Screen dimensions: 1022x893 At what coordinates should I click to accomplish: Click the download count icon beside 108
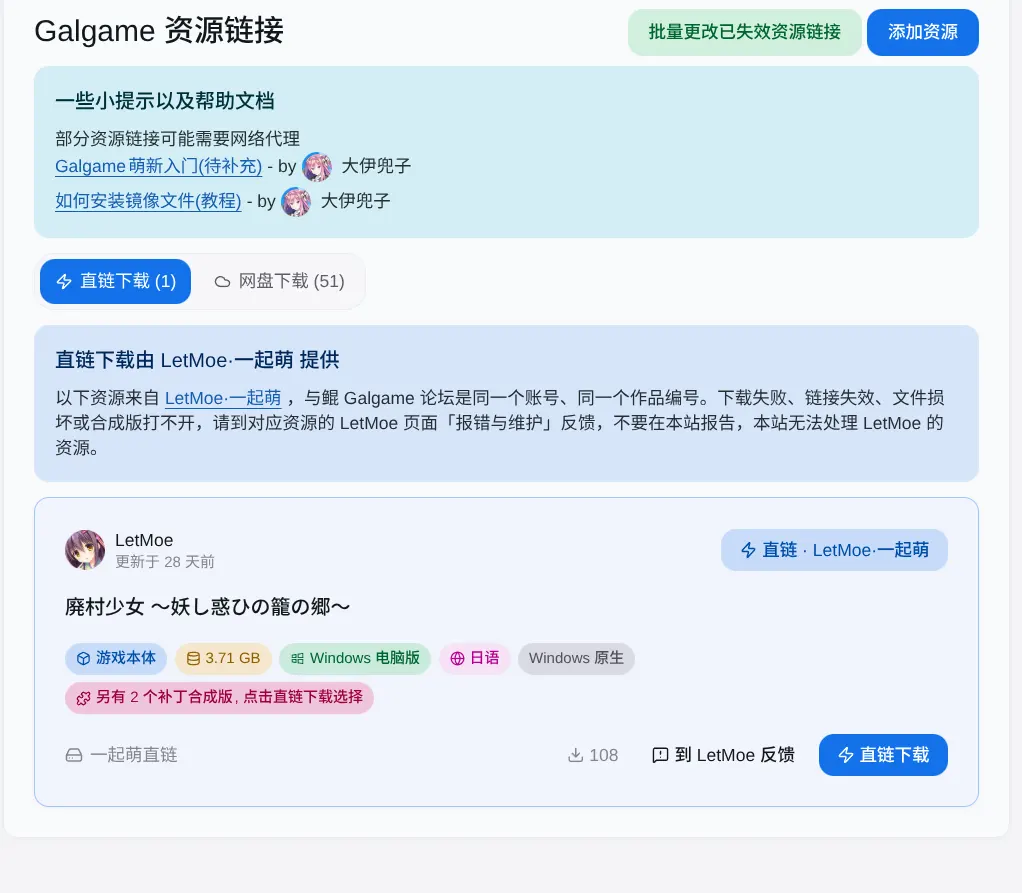coord(576,755)
